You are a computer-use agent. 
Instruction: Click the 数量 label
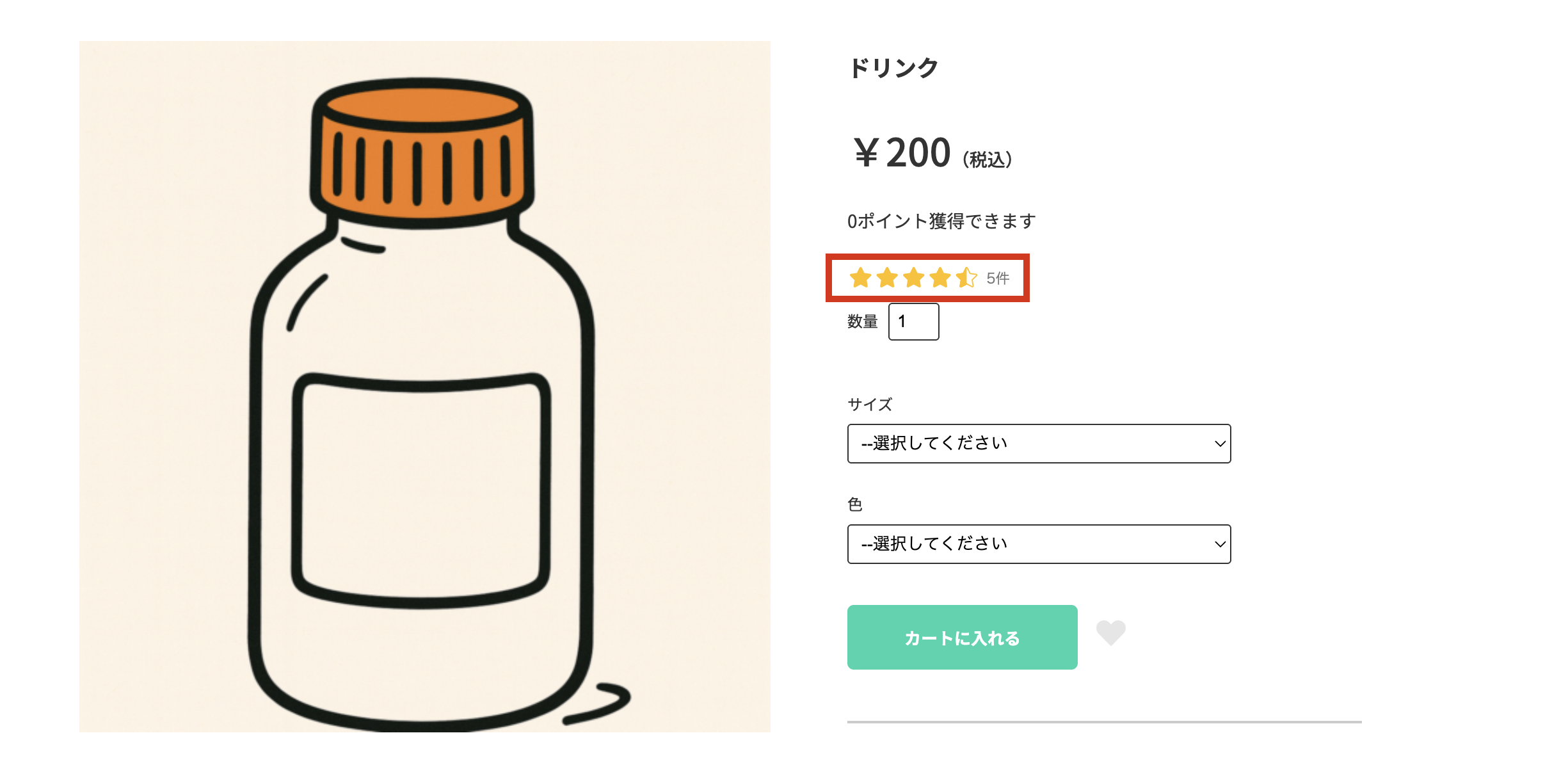pos(862,321)
